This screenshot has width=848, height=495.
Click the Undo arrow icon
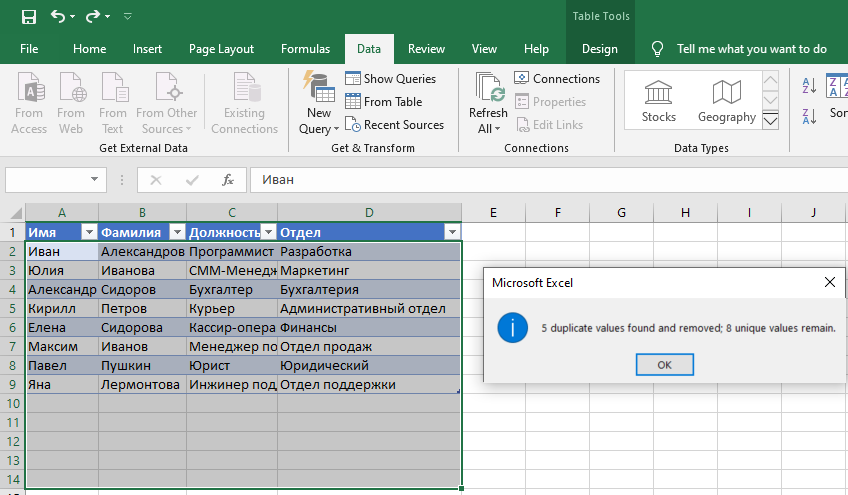59,17
